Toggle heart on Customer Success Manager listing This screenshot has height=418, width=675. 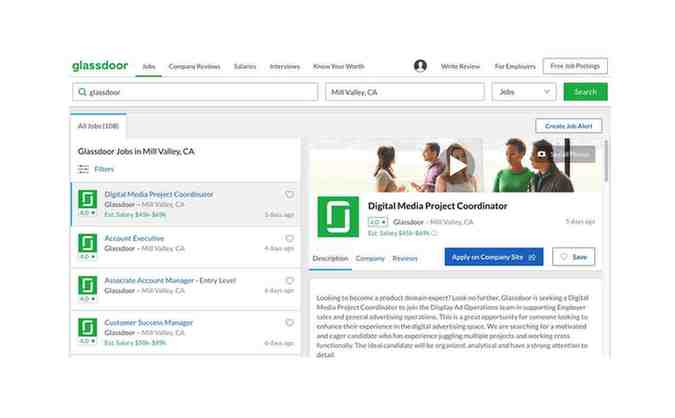(x=290, y=323)
